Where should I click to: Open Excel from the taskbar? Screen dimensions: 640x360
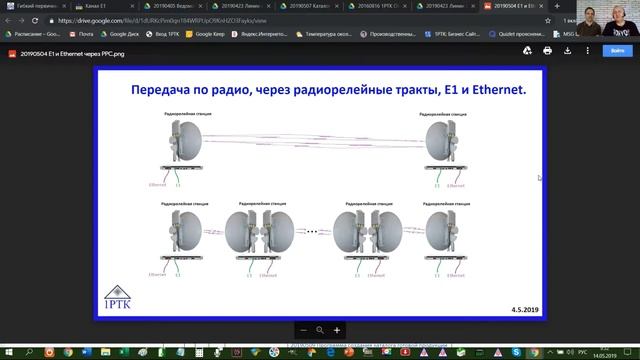click(x=124, y=352)
